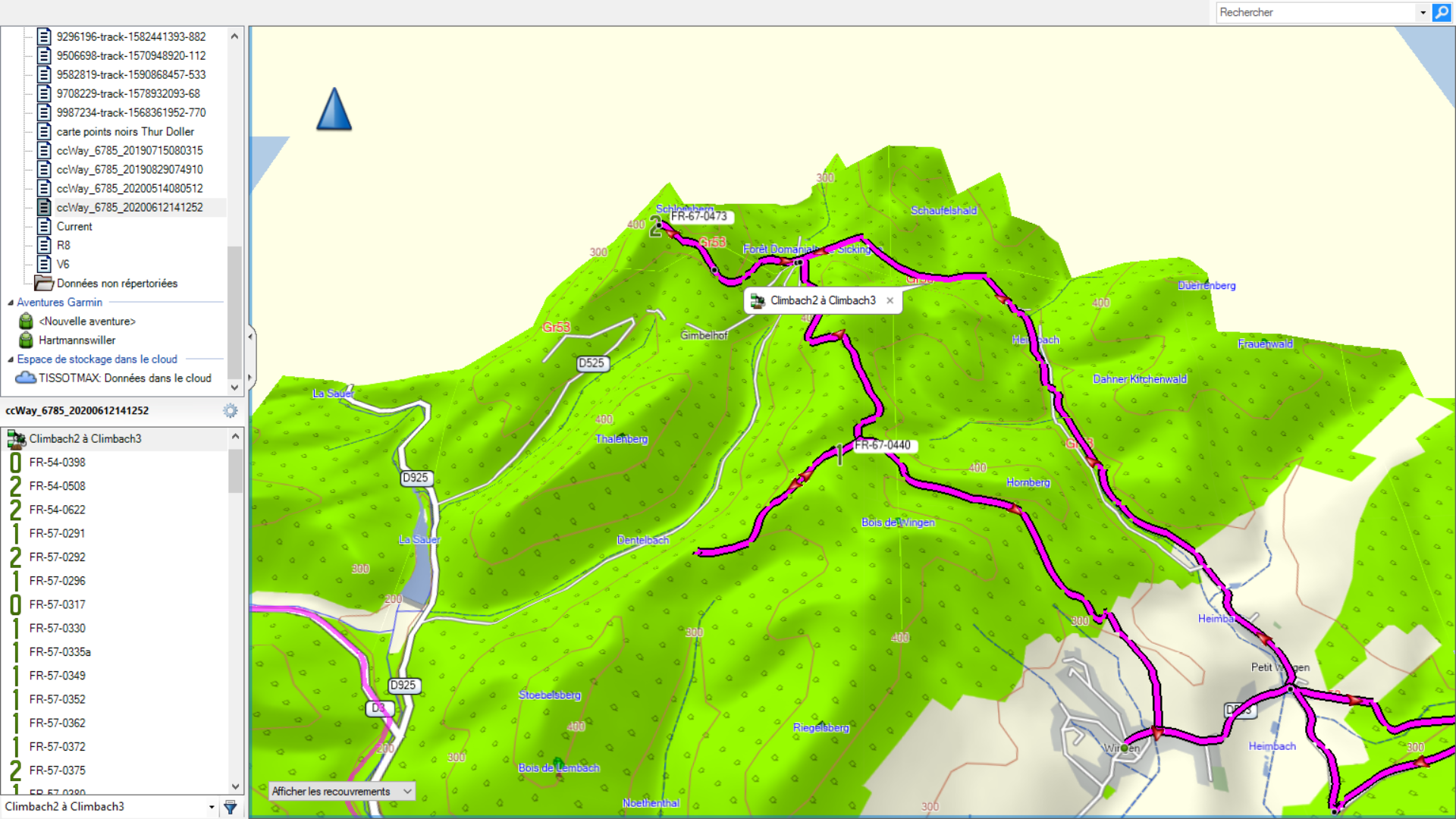Screen dimensions: 1456x819
Task: Click the left panel collapse arrow
Action: click(250, 336)
